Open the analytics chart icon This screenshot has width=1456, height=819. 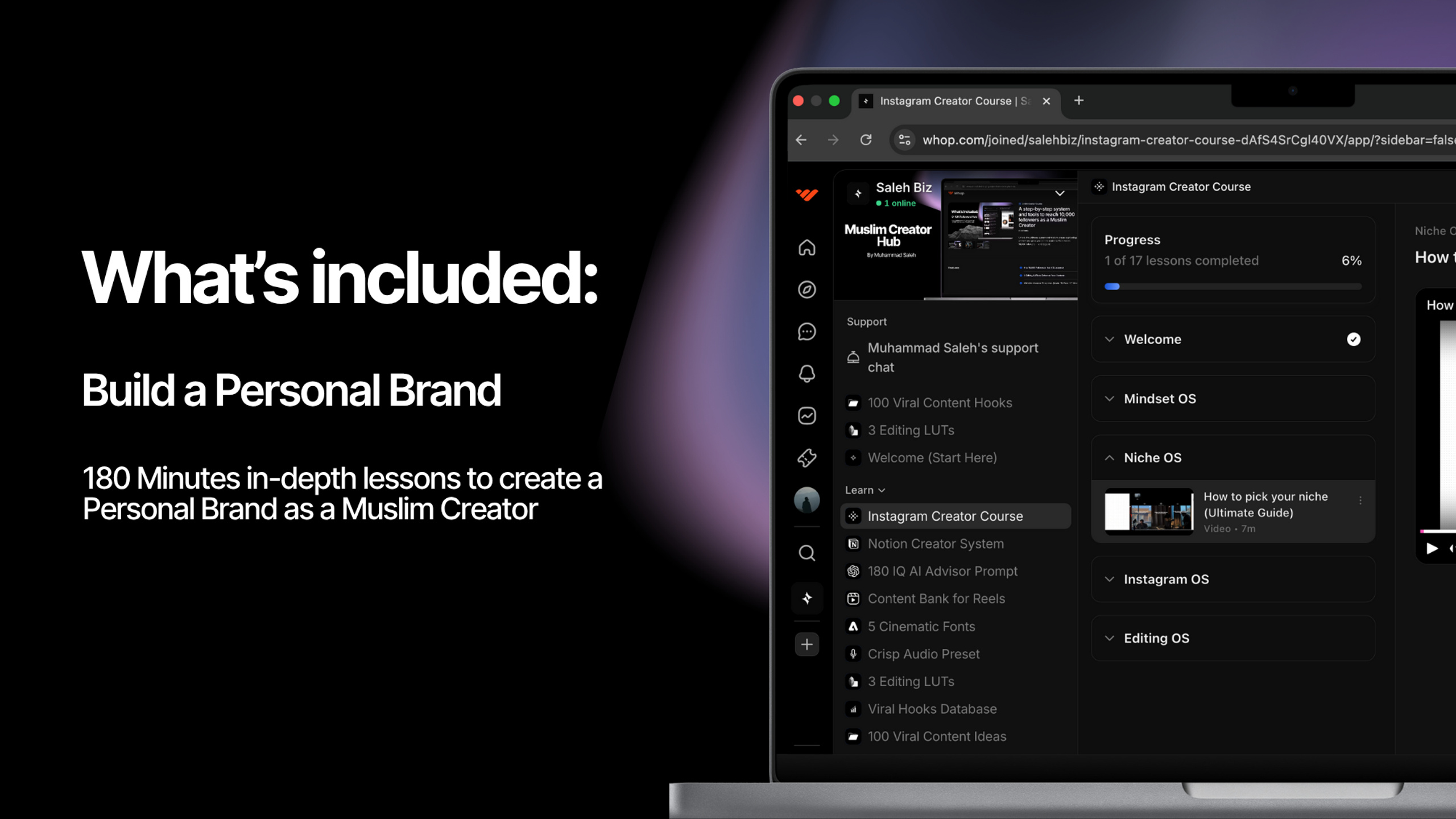806,416
